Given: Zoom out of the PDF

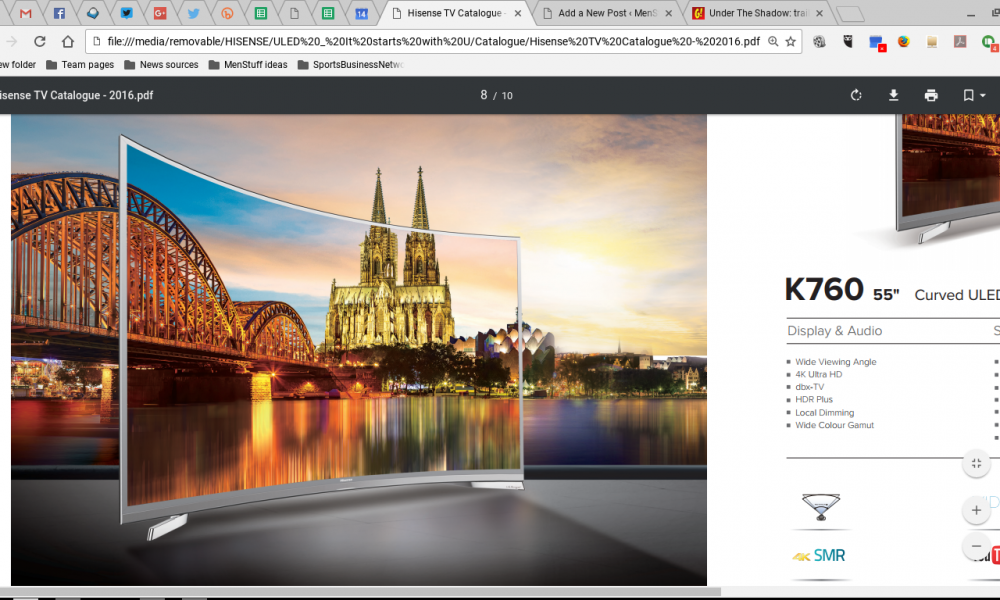Looking at the screenshot, I should (x=975, y=546).
